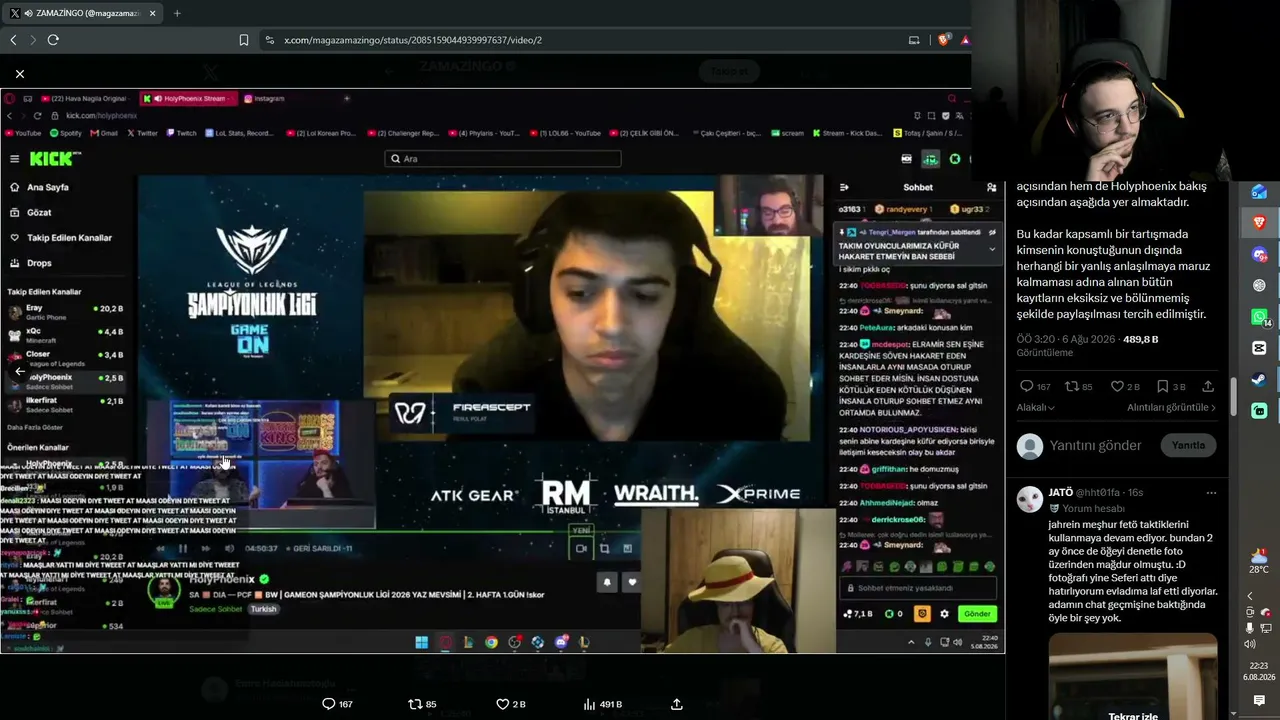Show hidden system tray icons
The width and height of the screenshot is (1280, 720).
pos(1249,596)
